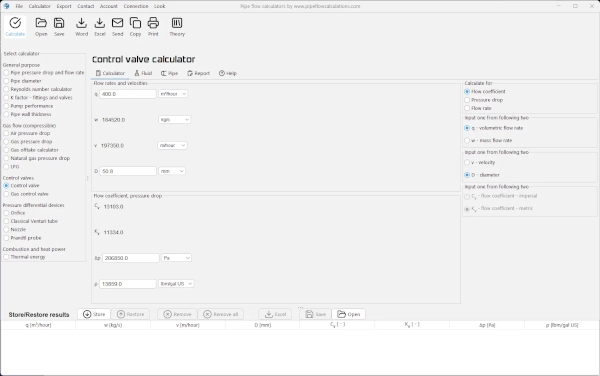Open the File menu
Screen dimensions: 600x376
(x=19, y=6)
